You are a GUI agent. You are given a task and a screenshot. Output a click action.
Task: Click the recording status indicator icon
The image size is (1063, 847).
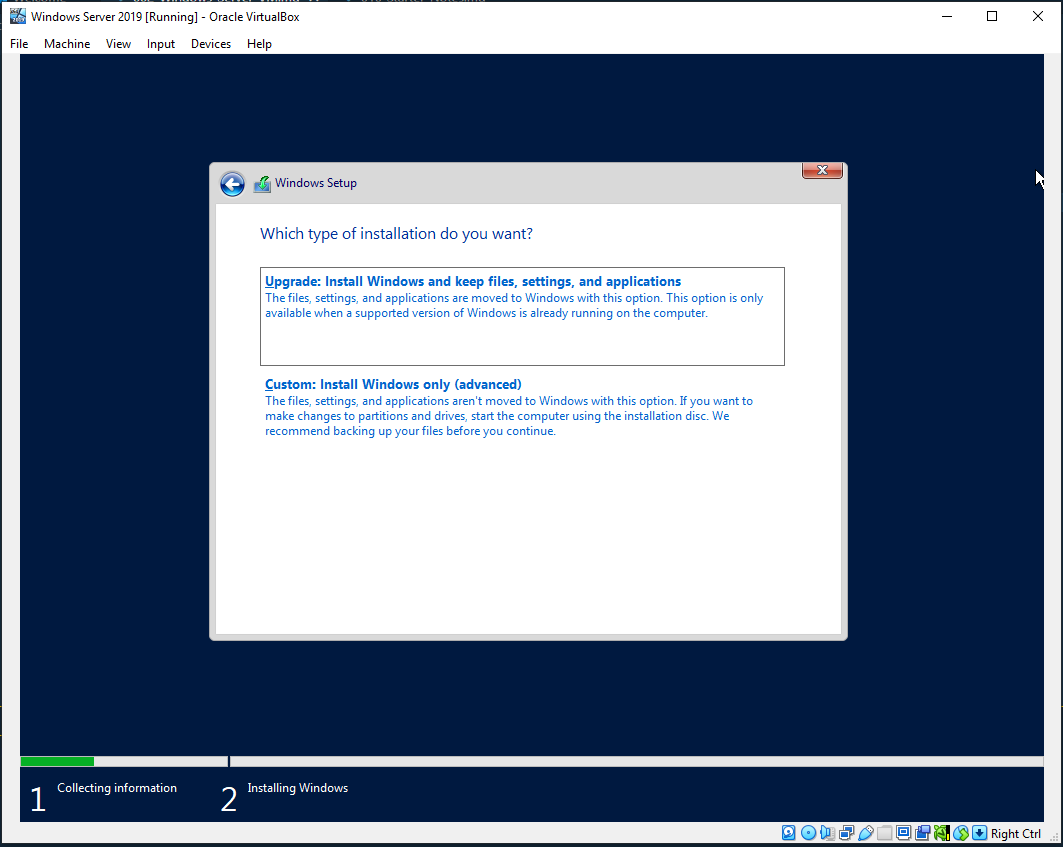(923, 833)
